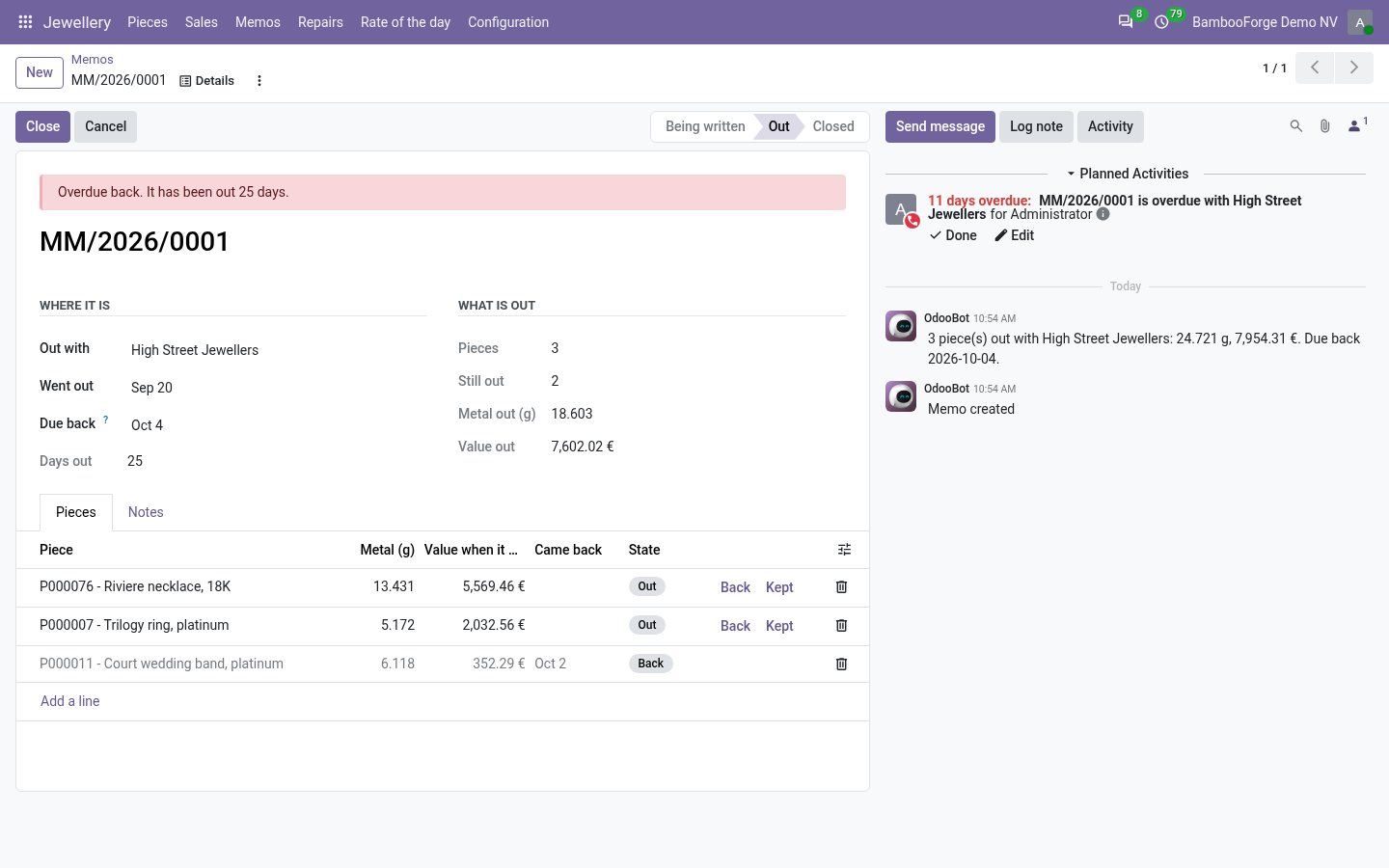Image resolution: width=1389 pixels, height=868 pixels.
Task: Delete the Court wedding band line
Action: pyautogui.click(x=841, y=665)
